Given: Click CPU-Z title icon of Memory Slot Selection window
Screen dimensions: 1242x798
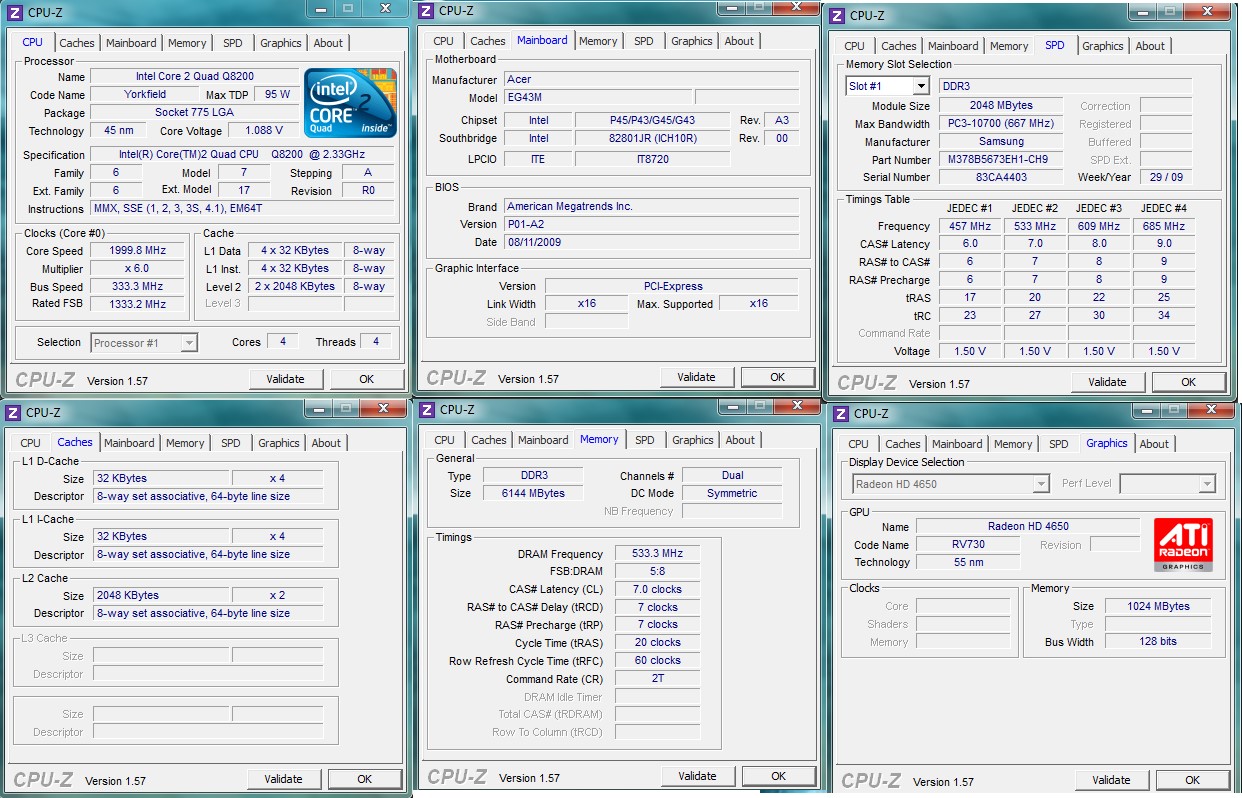Looking at the screenshot, I should [837, 15].
